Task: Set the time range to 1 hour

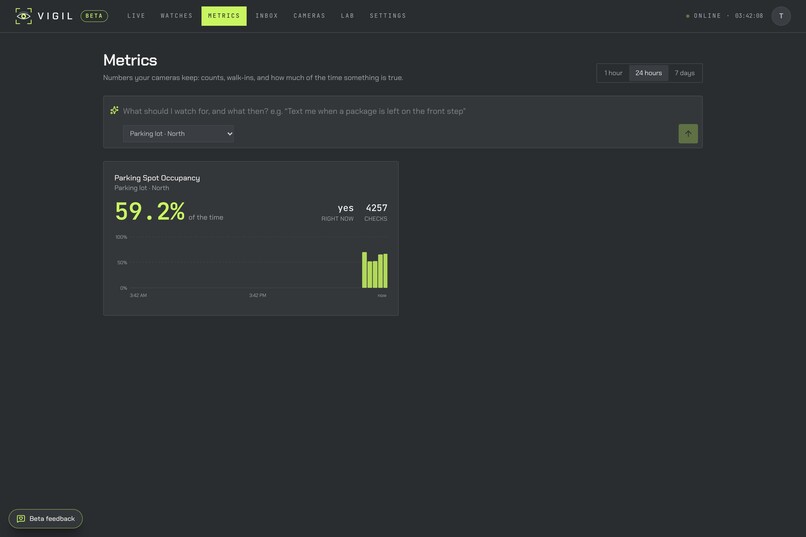Action: tap(613, 73)
